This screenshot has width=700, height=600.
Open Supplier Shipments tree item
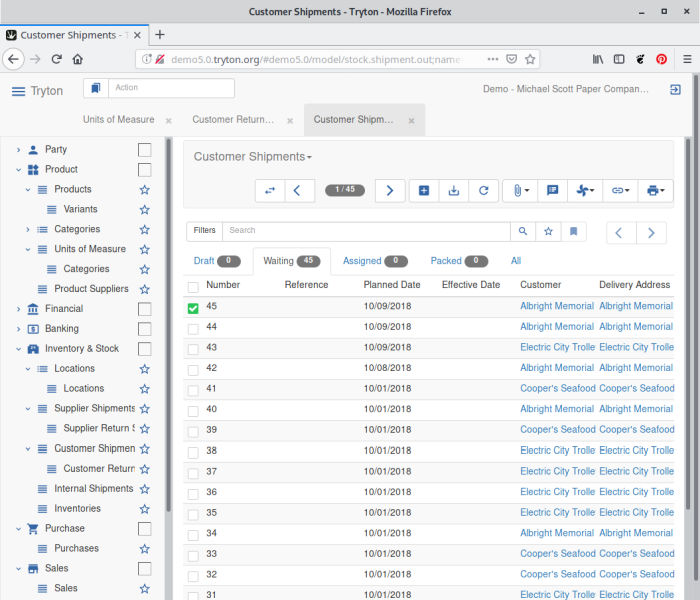[94, 408]
